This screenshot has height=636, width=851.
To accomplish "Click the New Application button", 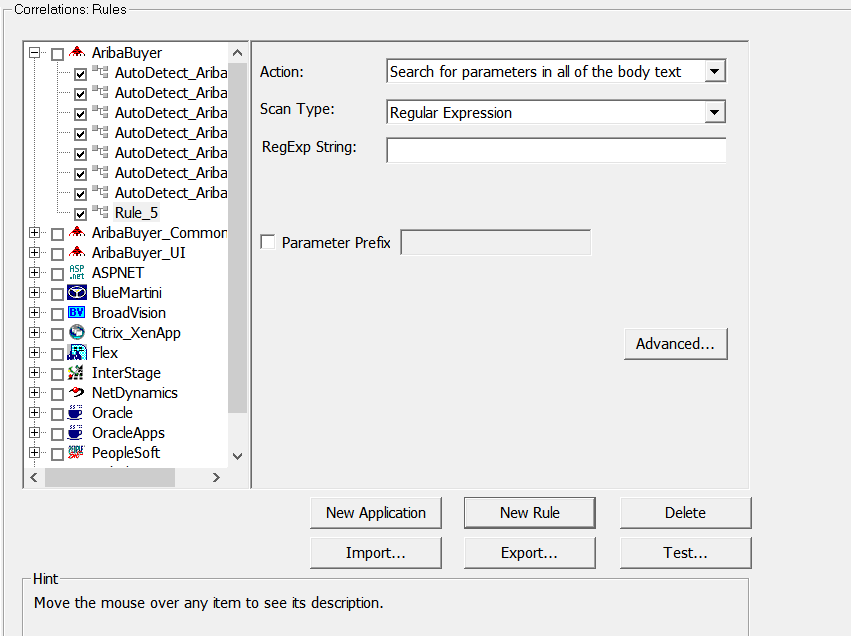I will point(376,513).
